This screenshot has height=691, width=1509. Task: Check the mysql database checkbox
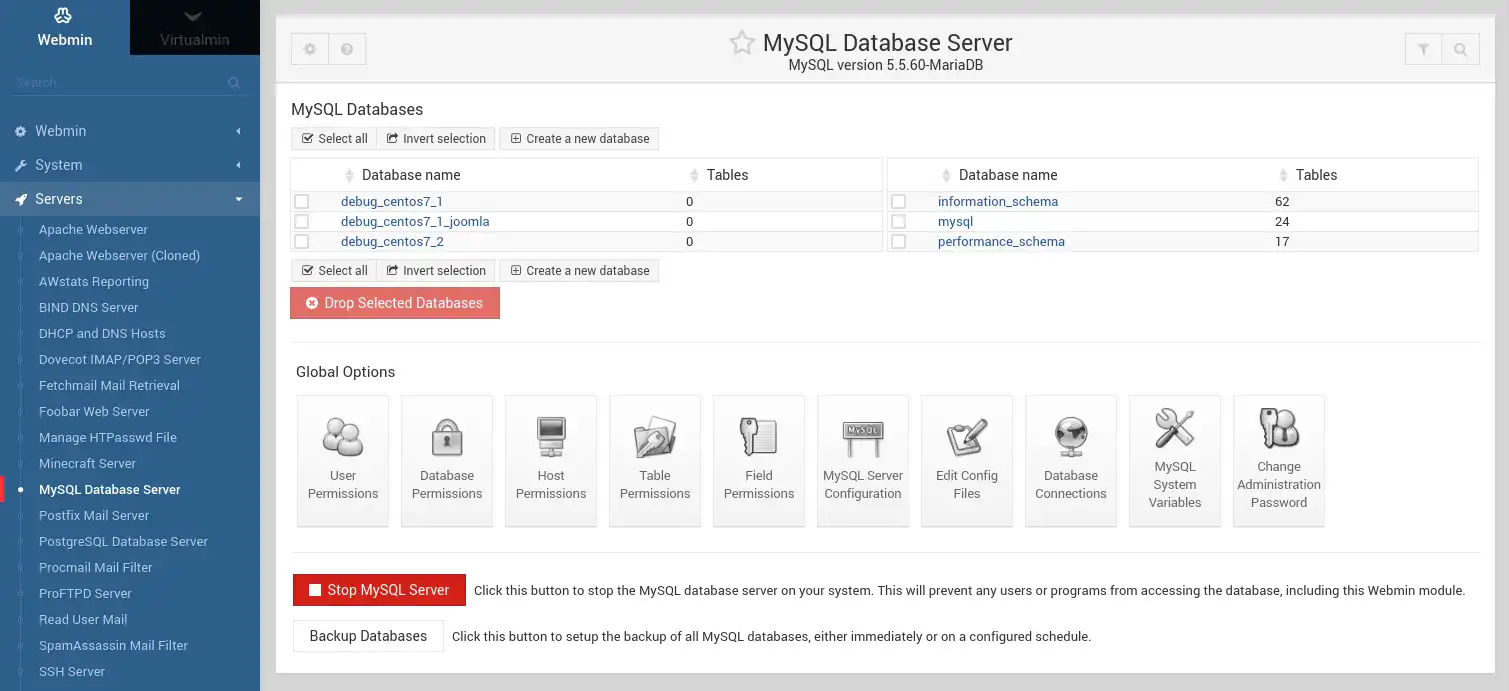coord(899,222)
